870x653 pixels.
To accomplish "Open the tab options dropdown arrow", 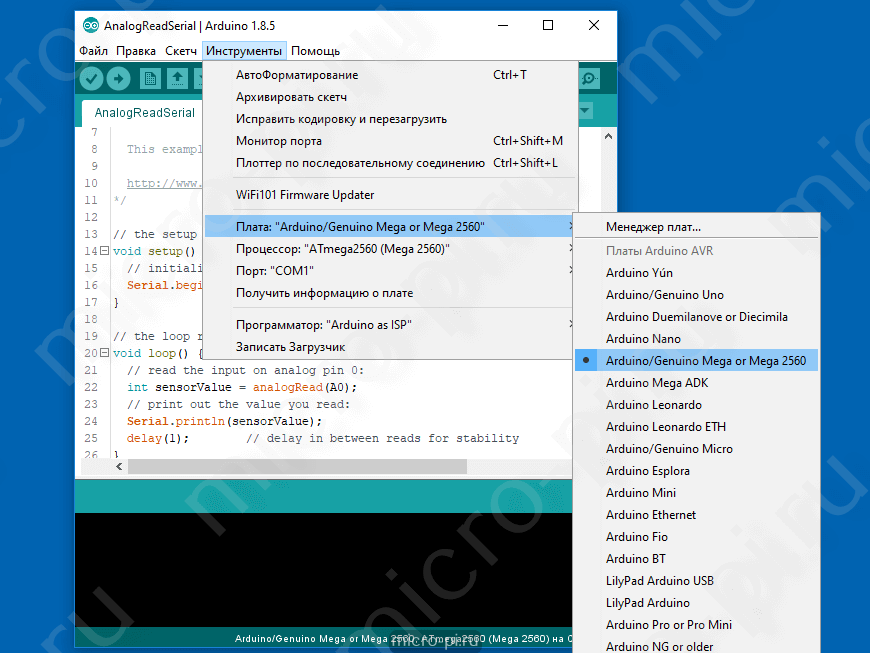I will pos(585,111).
